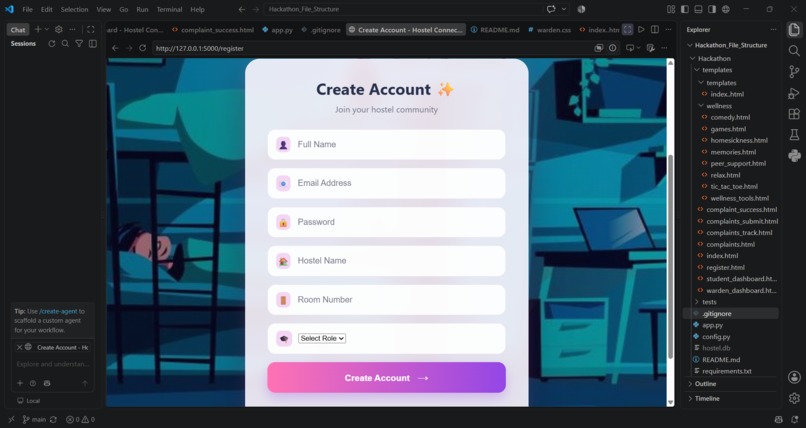Screen dimensions: 806x428
Task: Click the run play icon in editor toolbar
Action: point(641,30)
